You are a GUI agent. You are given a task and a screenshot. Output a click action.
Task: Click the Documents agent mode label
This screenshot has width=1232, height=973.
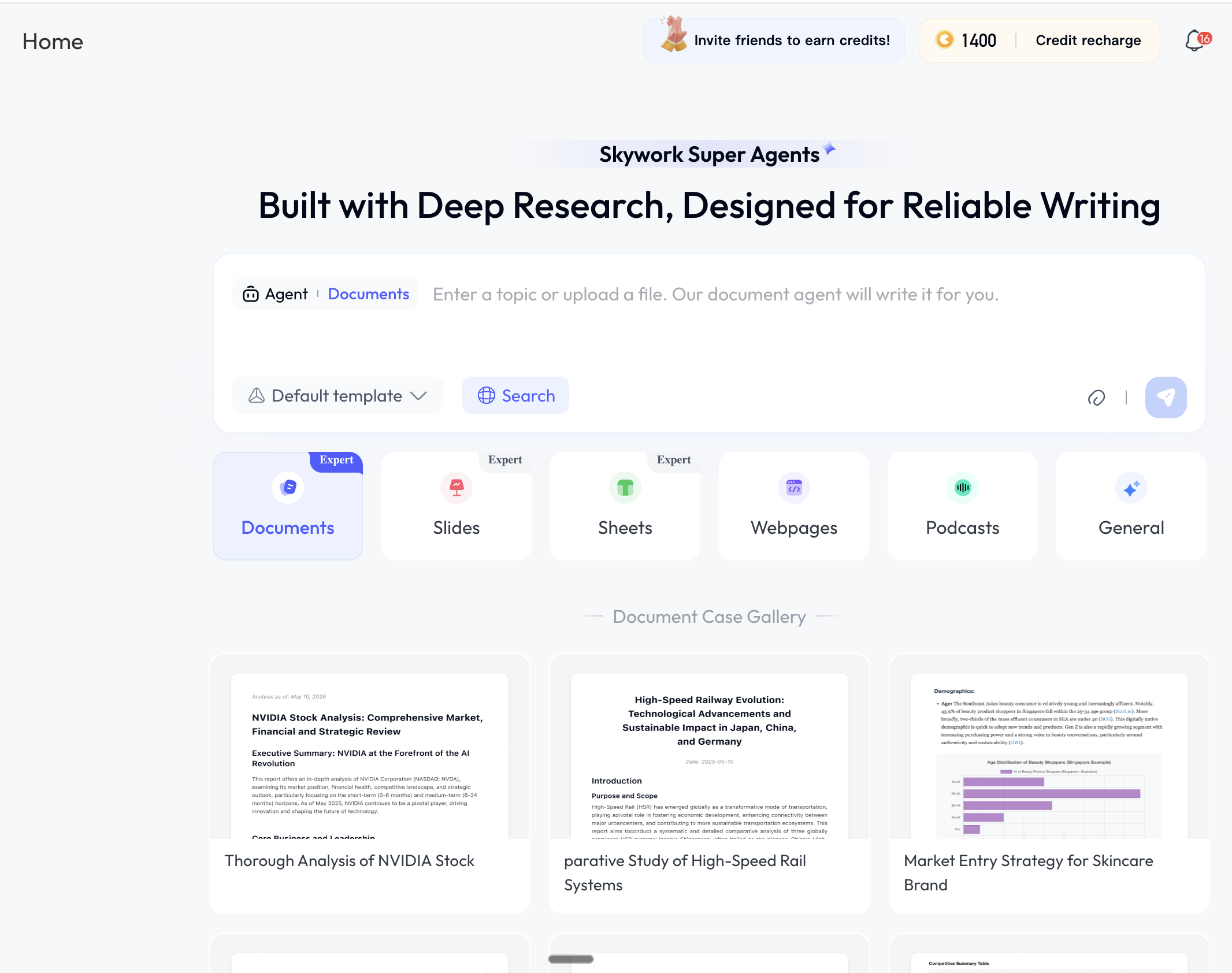click(x=369, y=294)
